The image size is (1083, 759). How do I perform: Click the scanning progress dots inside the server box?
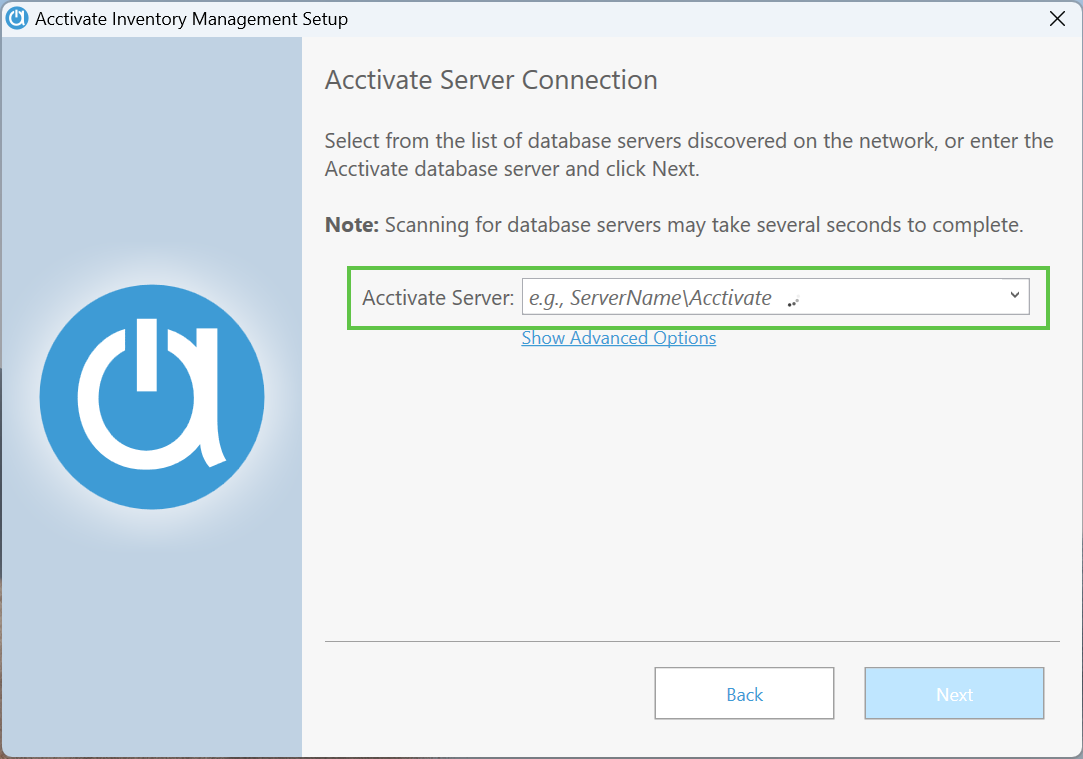(x=791, y=298)
